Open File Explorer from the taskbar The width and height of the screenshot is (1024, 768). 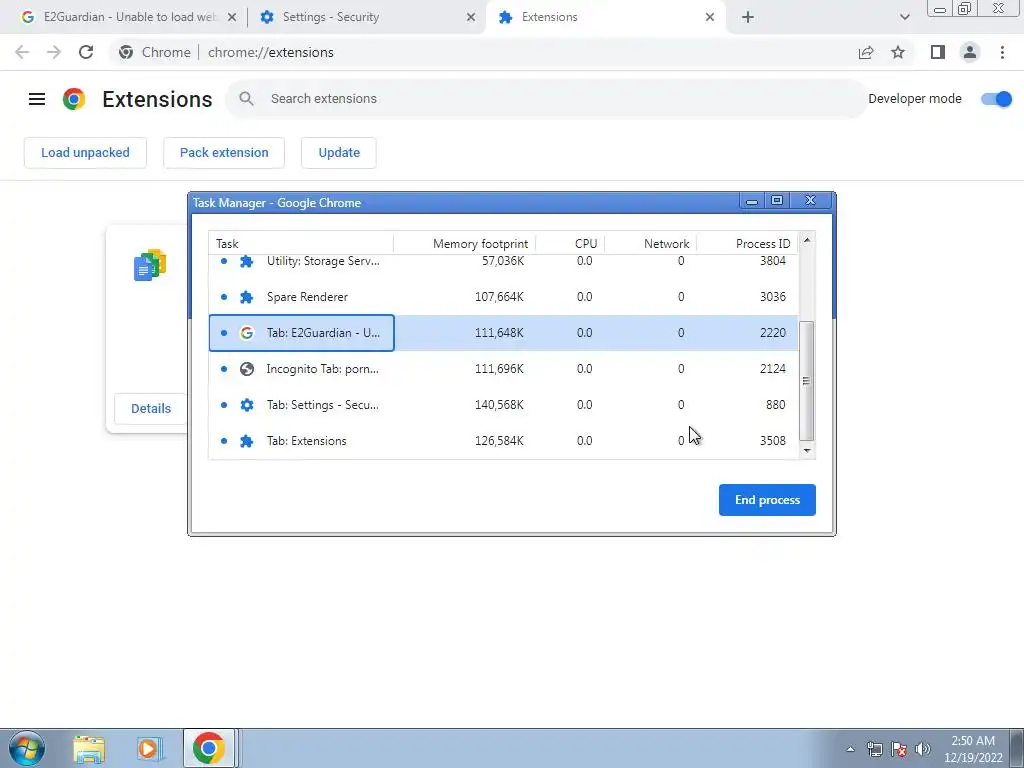tap(88, 748)
